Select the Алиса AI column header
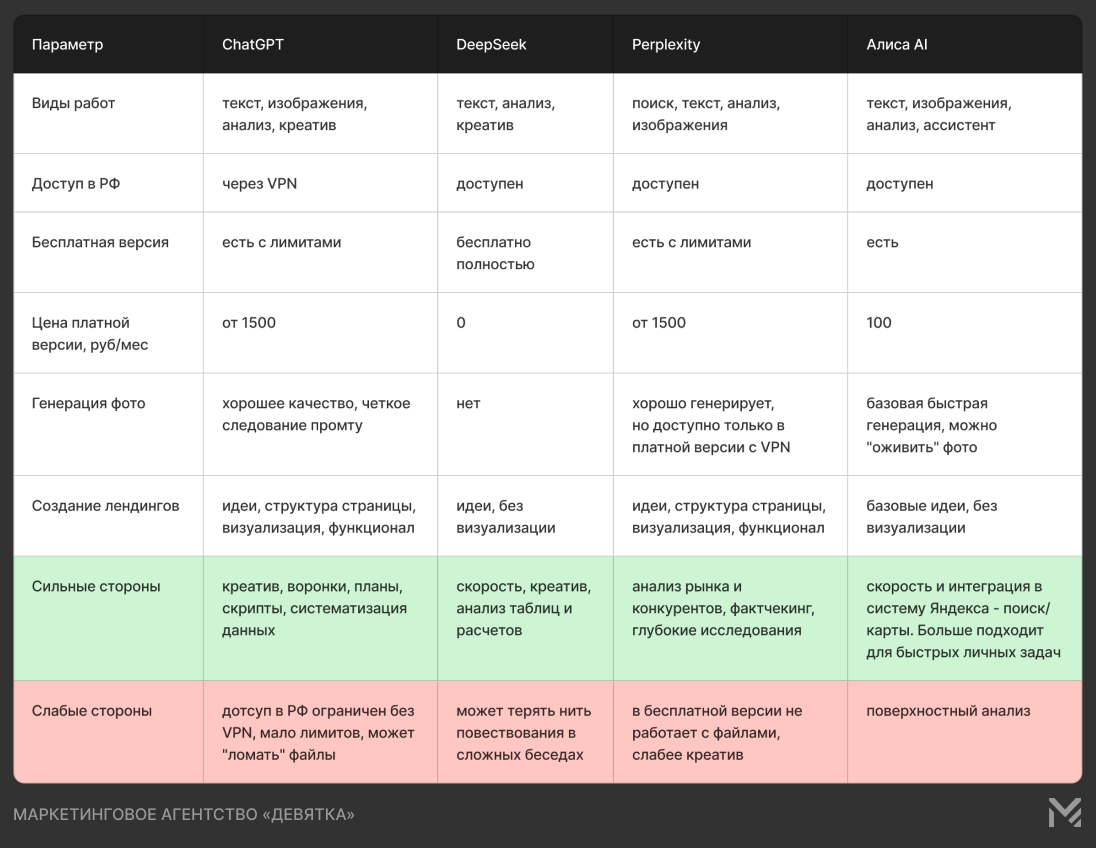 coord(897,45)
